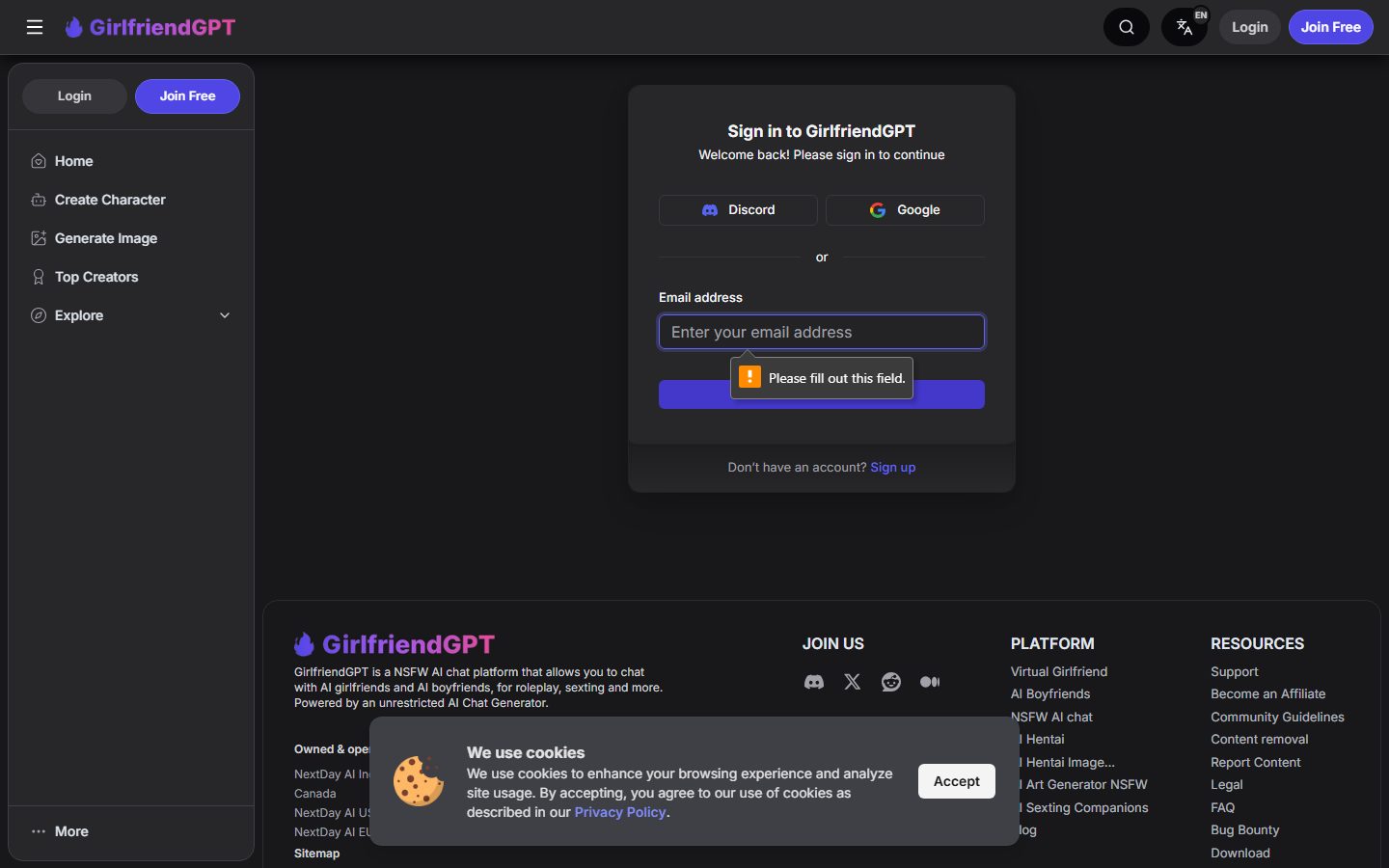Open the Discord icon under Join Us
Image resolution: width=1389 pixels, height=868 pixels.
814,682
